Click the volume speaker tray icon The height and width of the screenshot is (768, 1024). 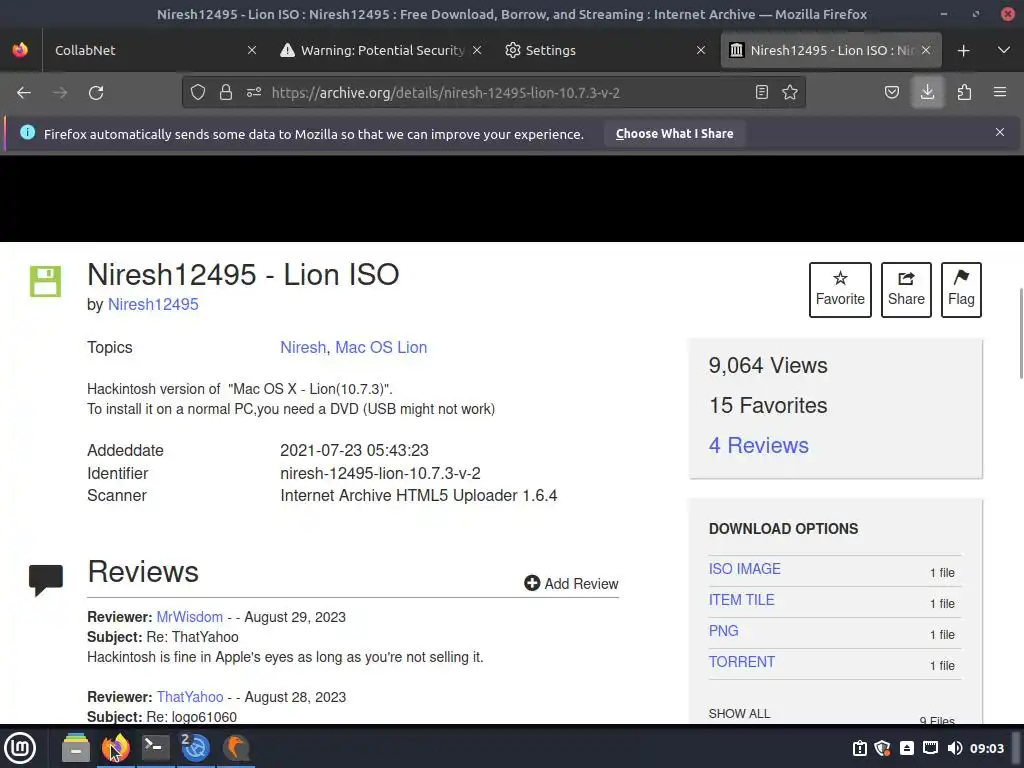tap(955, 748)
